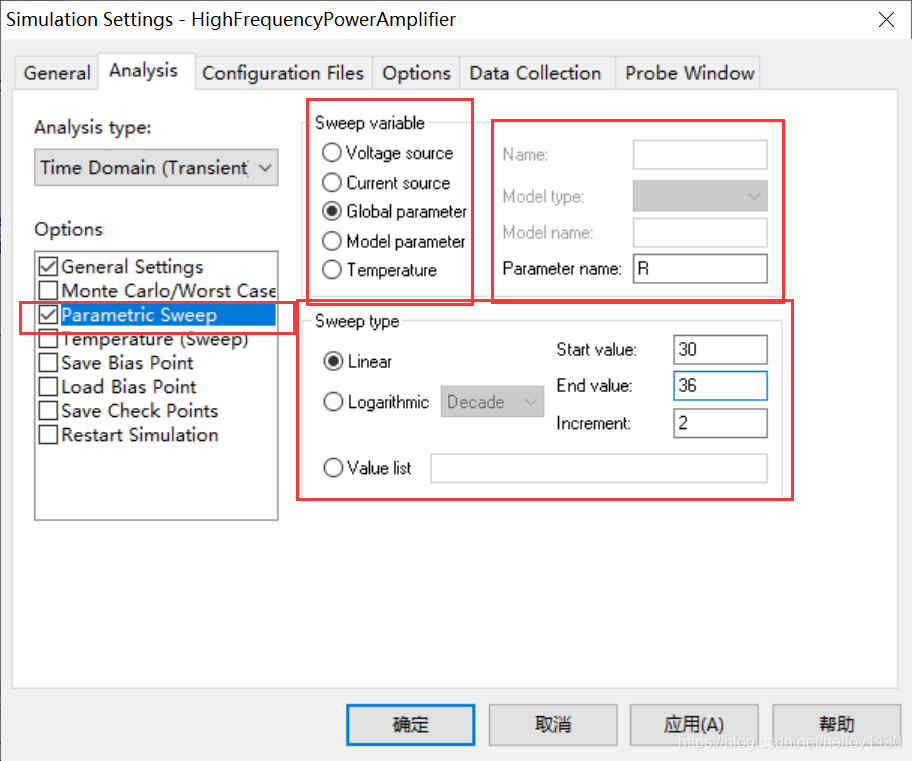Open the Model type dropdown
This screenshot has height=761, width=912.
700,196
